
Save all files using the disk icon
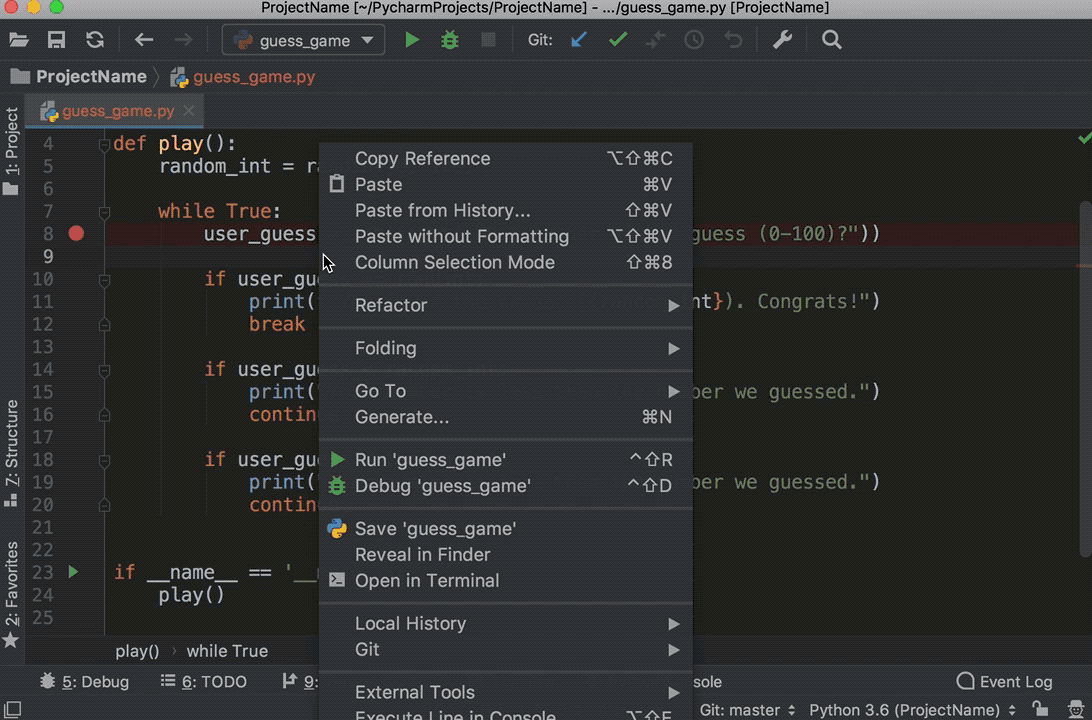(56, 40)
